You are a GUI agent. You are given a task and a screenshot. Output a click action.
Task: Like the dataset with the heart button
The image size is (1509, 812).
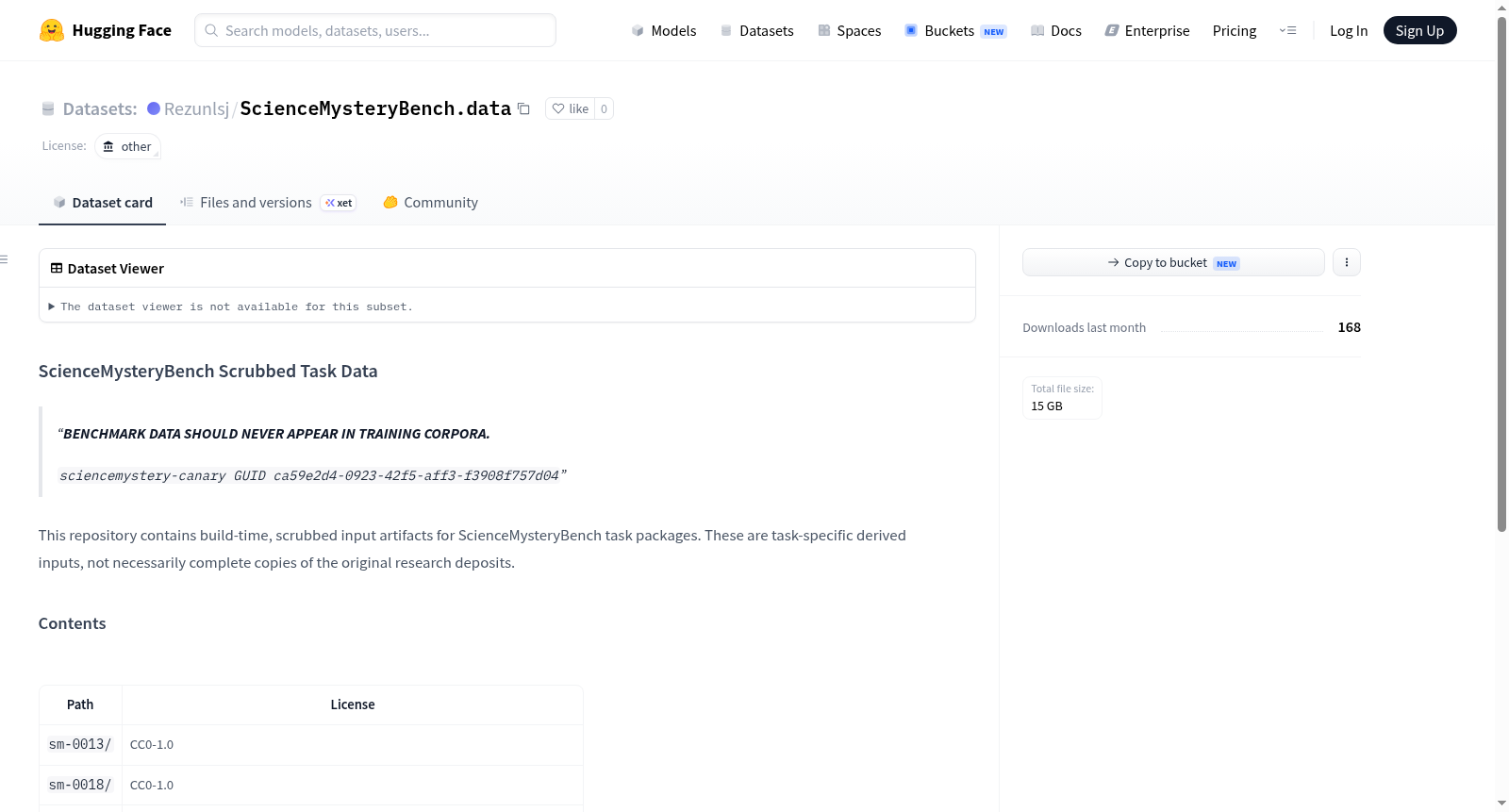570,108
